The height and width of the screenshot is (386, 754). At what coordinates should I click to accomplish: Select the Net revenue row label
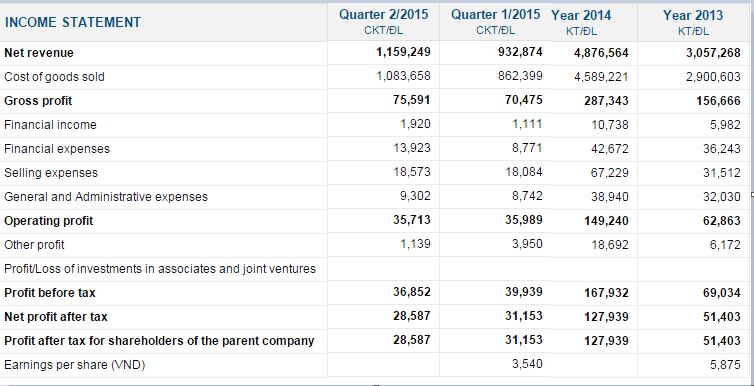[x=39, y=53]
